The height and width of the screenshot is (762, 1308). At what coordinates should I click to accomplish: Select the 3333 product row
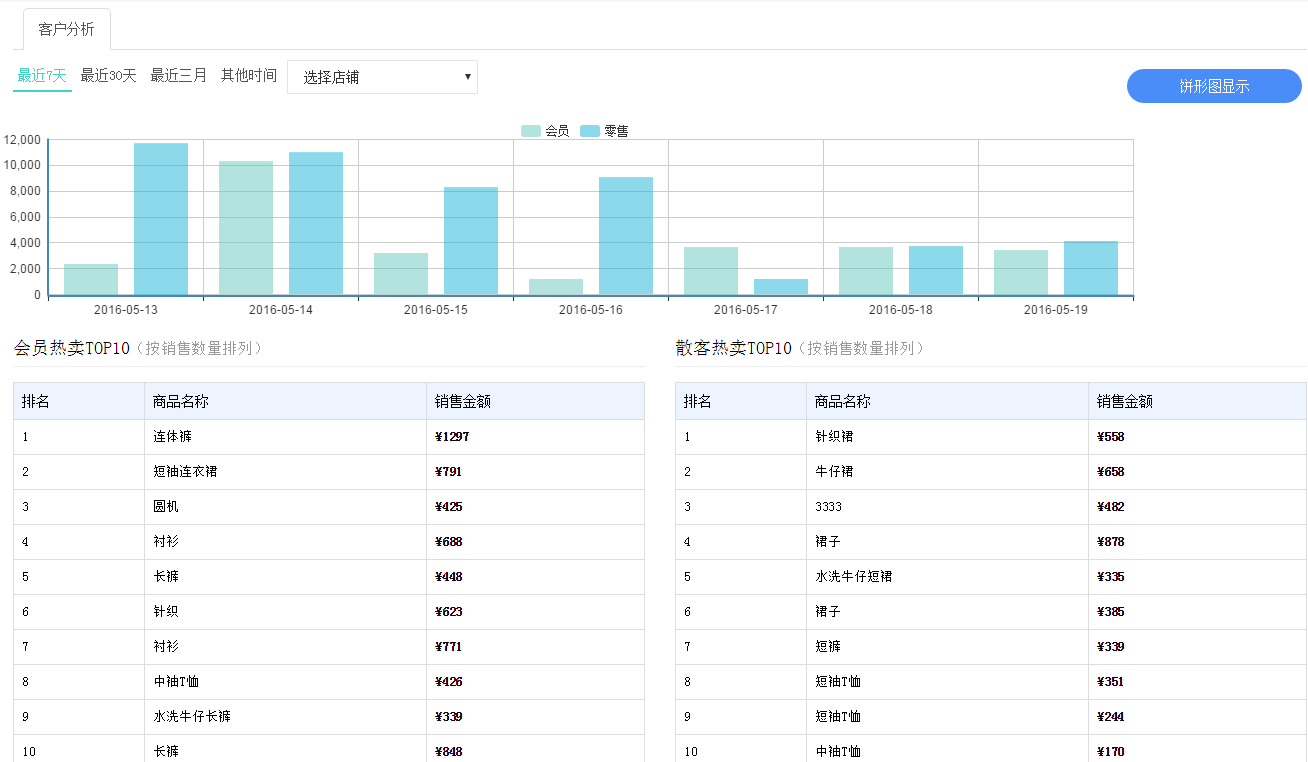(991, 507)
